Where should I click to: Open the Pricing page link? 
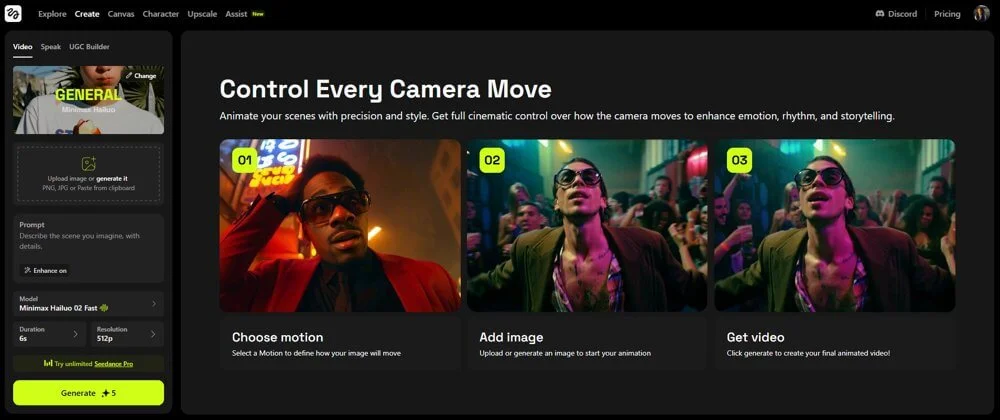tap(946, 14)
